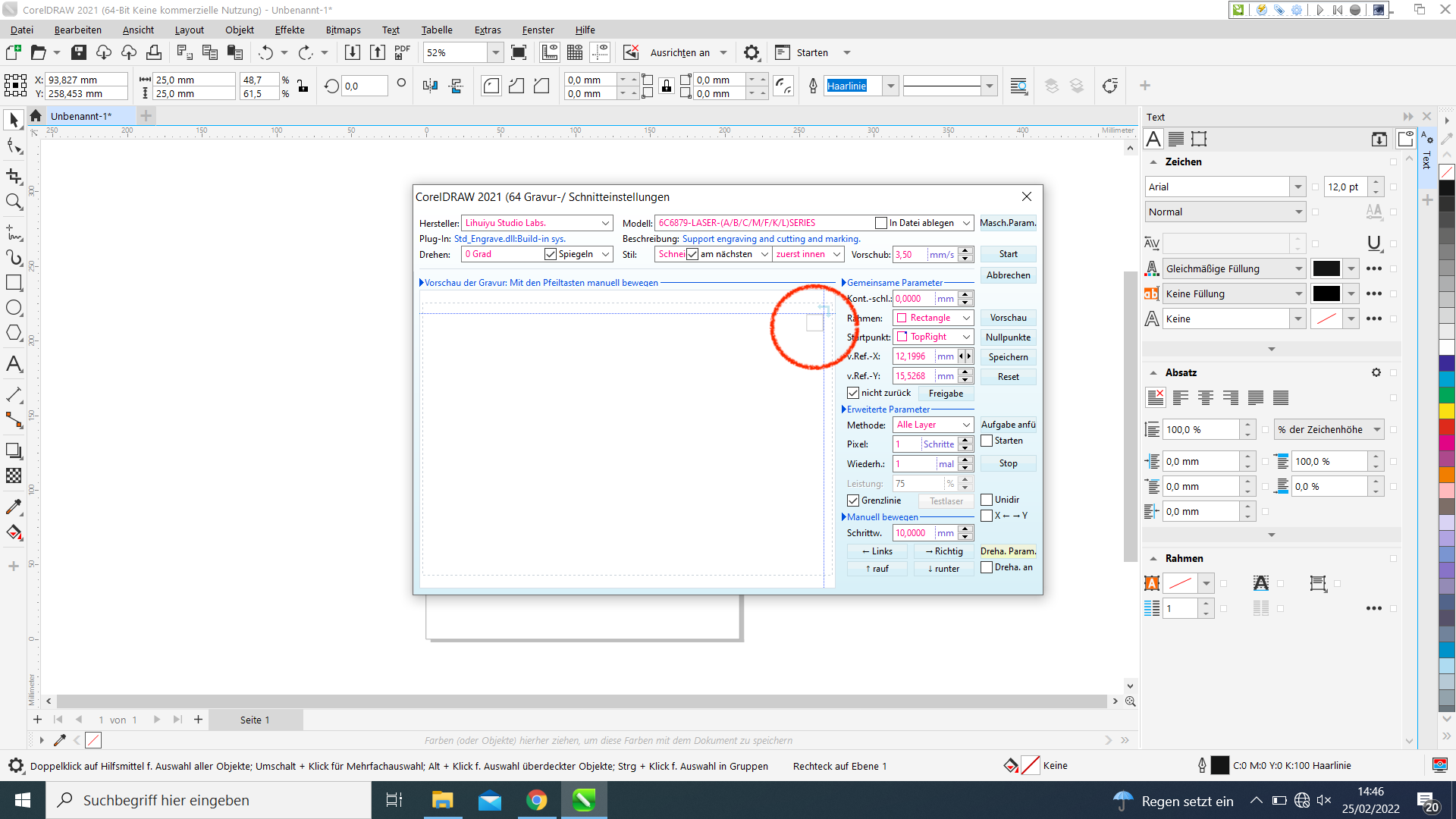Open the Effekte menu
Screen dimensions: 1456x819
[x=289, y=30]
